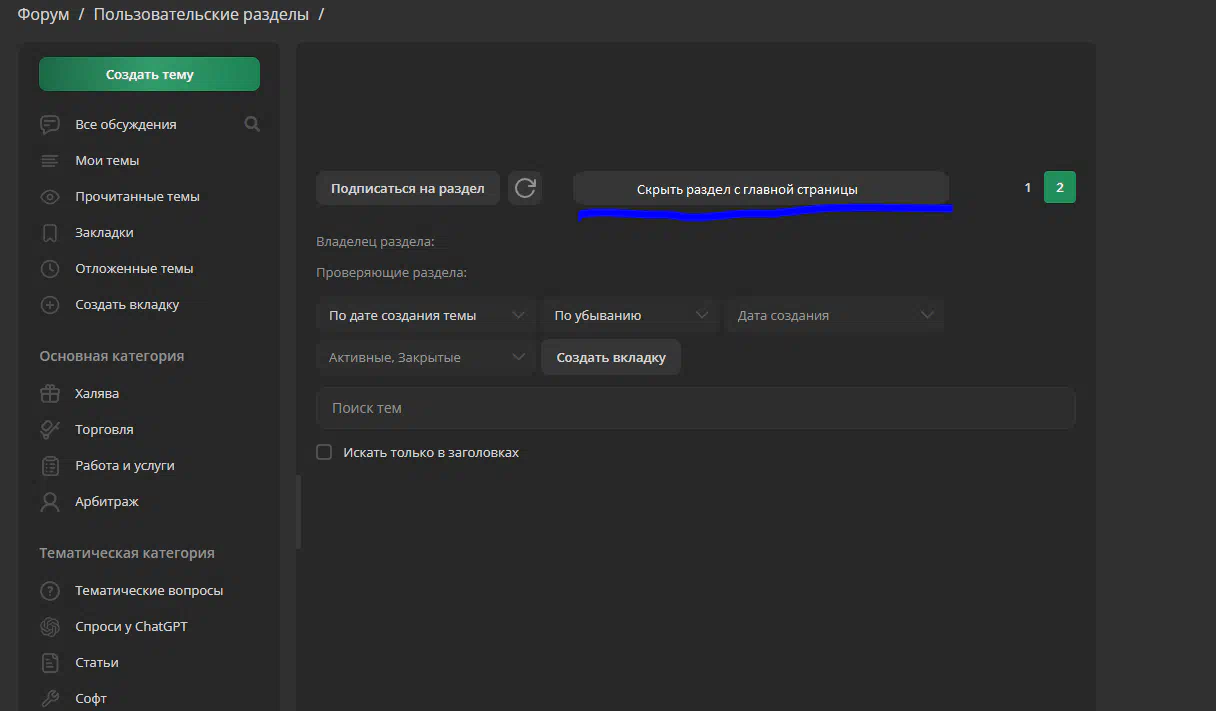Click the Спроси у ChatGPT icon
Viewport: 1216px width, 711px height.
(x=50, y=626)
